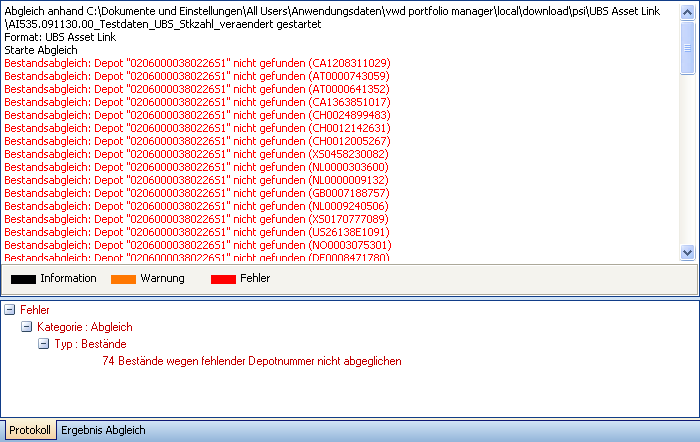This screenshot has width=700, height=442.
Task: Click the log scrollbar thumb
Action: [687, 47]
